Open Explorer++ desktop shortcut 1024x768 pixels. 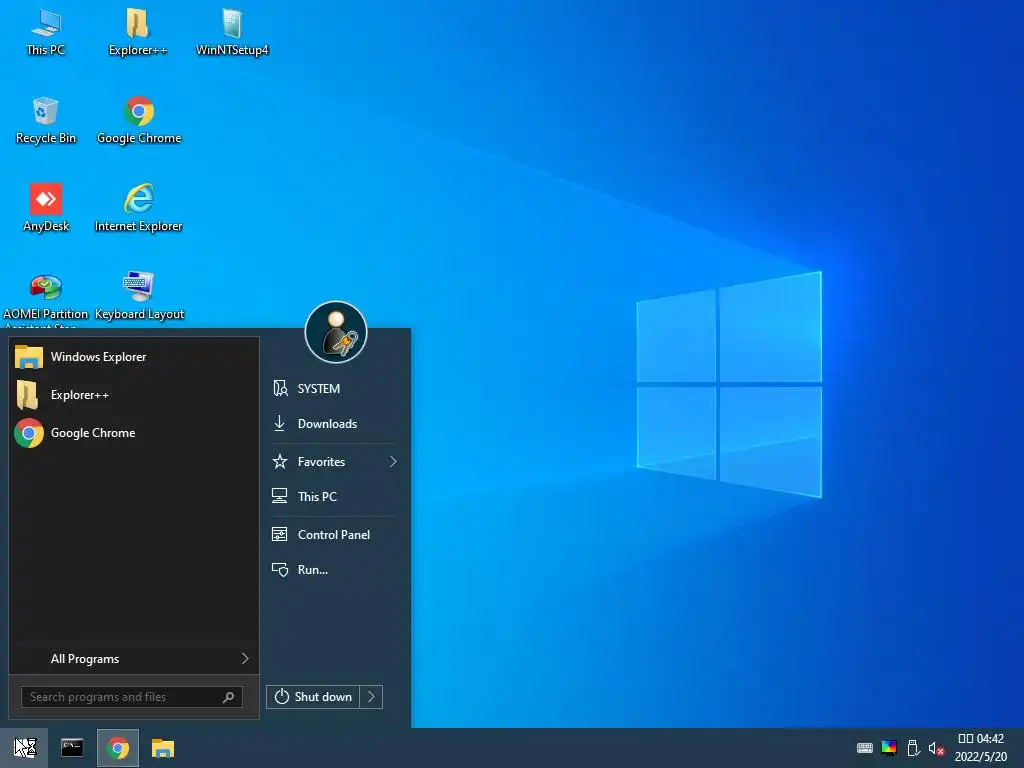click(138, 32)
